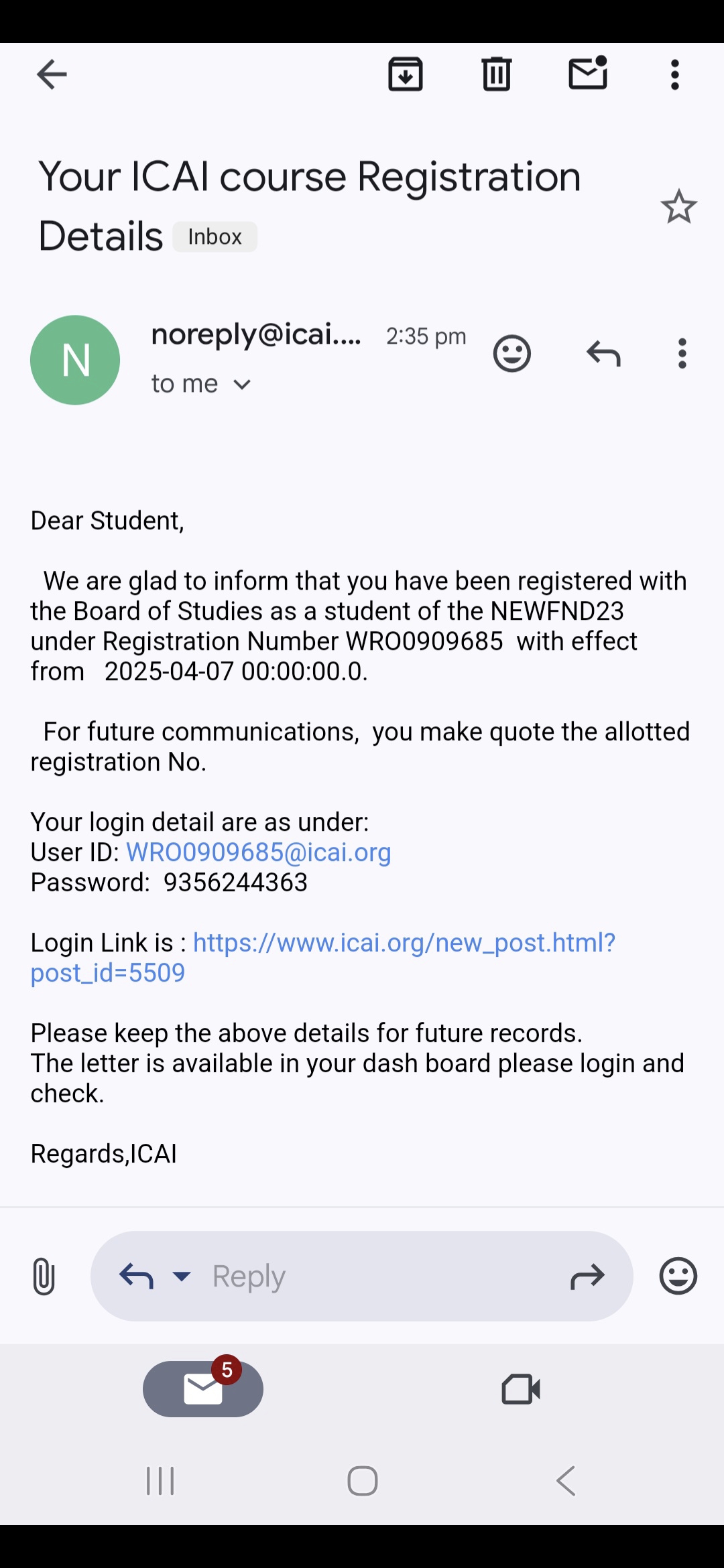Delete email with the trash icon

click(x=497, y=74)
